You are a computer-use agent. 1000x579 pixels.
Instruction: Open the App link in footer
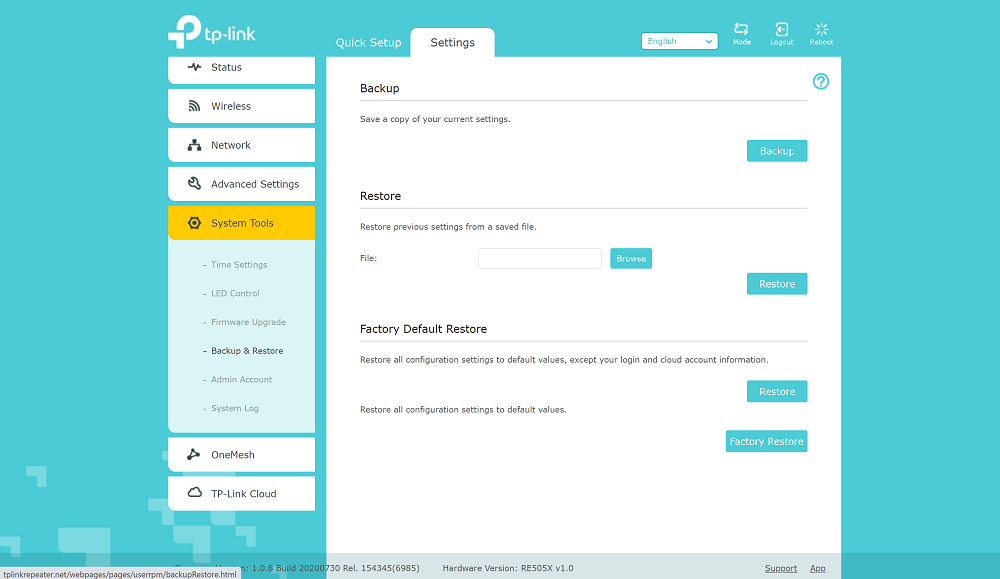pos(818,568)
